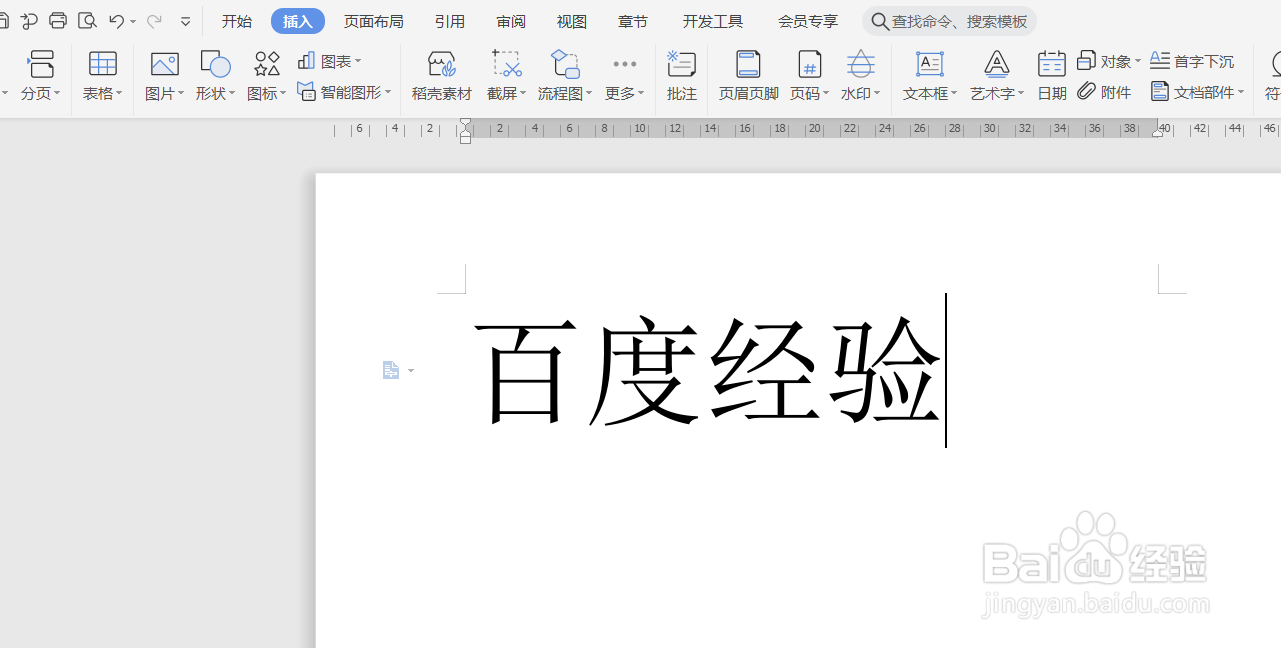Viewport: 1281px width, 648px height.
Task: Expand the 形状 dropdown arrow
Action: coord(232,93)
